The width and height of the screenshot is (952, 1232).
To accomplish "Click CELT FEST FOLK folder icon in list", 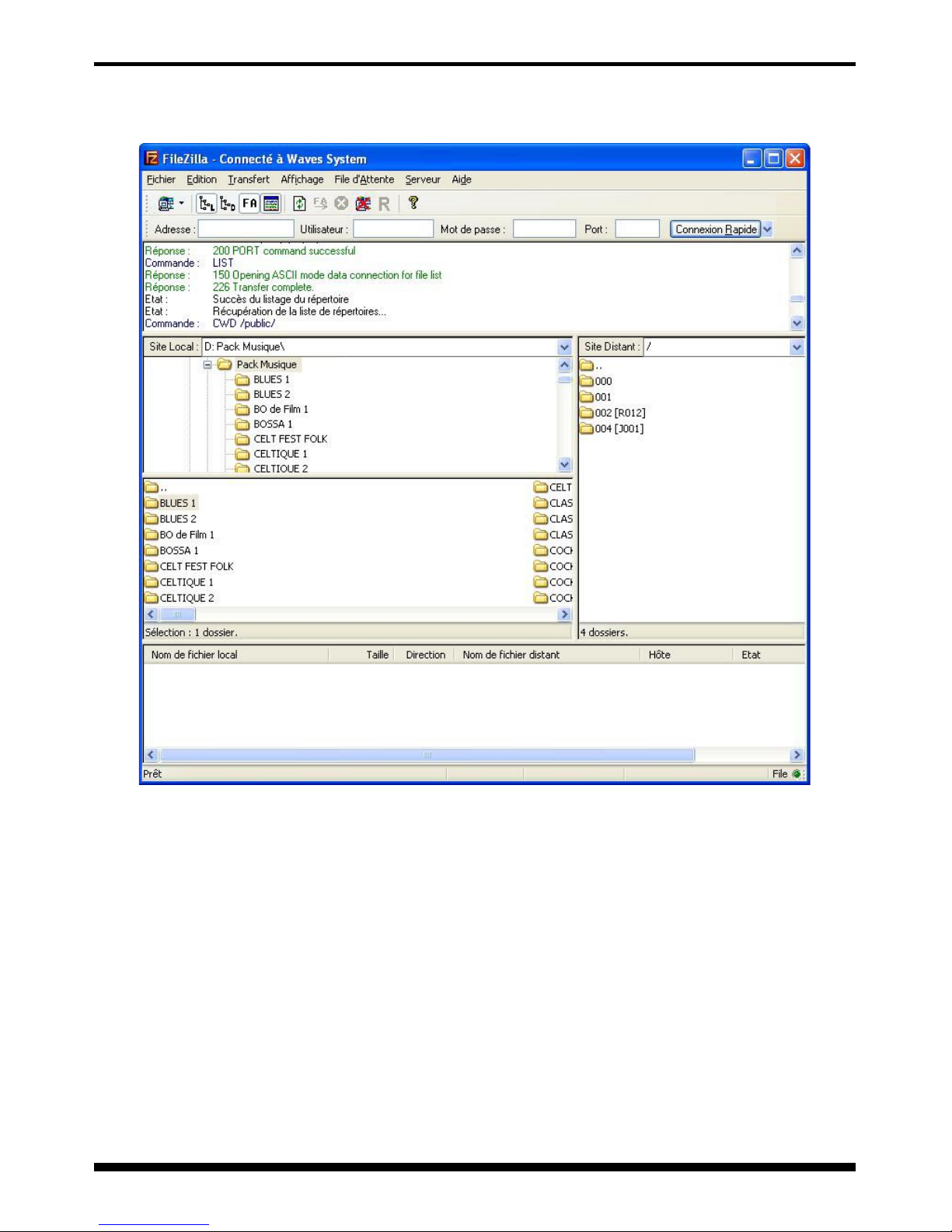I will (152, 566).
